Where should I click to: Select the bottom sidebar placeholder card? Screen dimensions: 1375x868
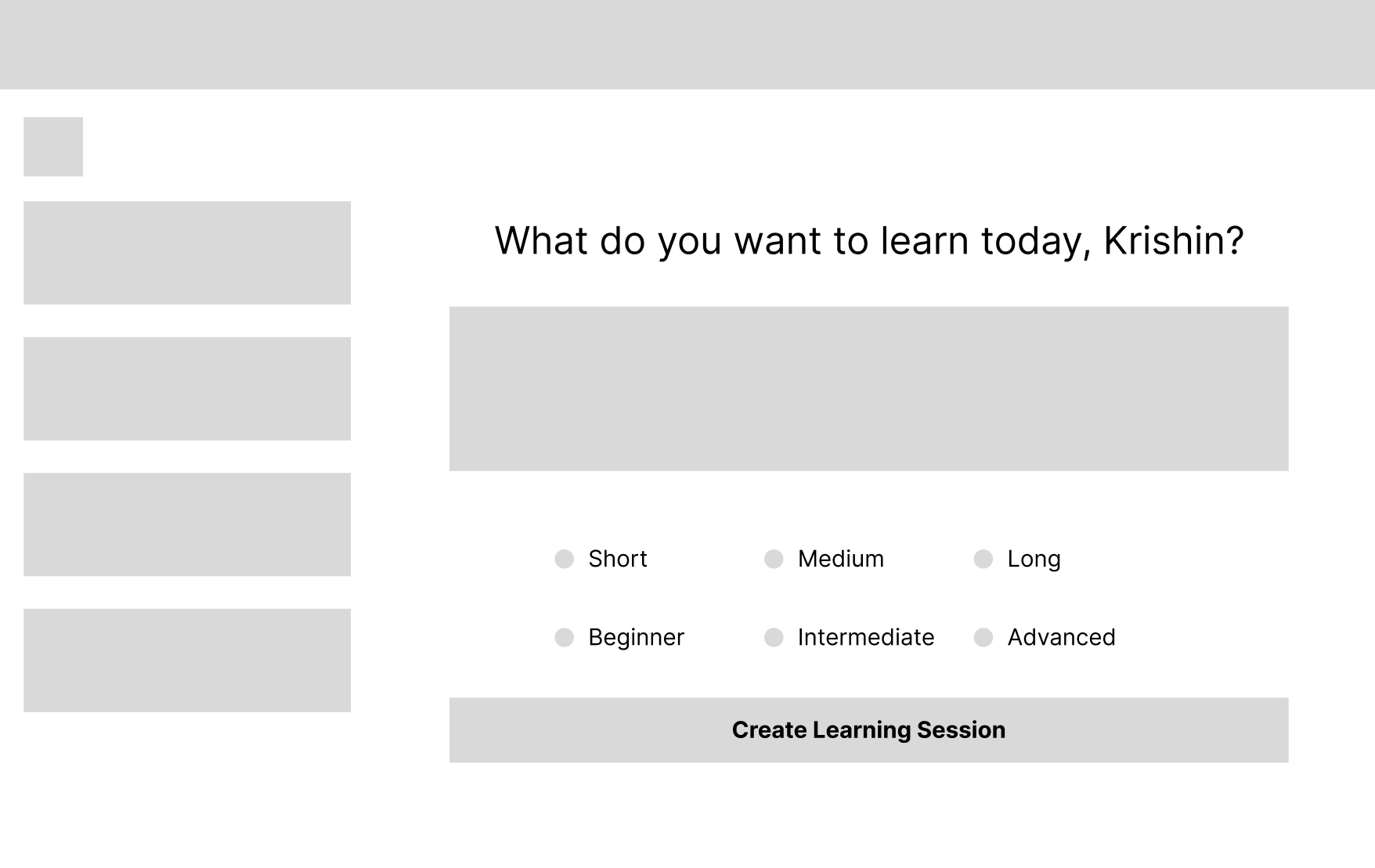point(187,660)
